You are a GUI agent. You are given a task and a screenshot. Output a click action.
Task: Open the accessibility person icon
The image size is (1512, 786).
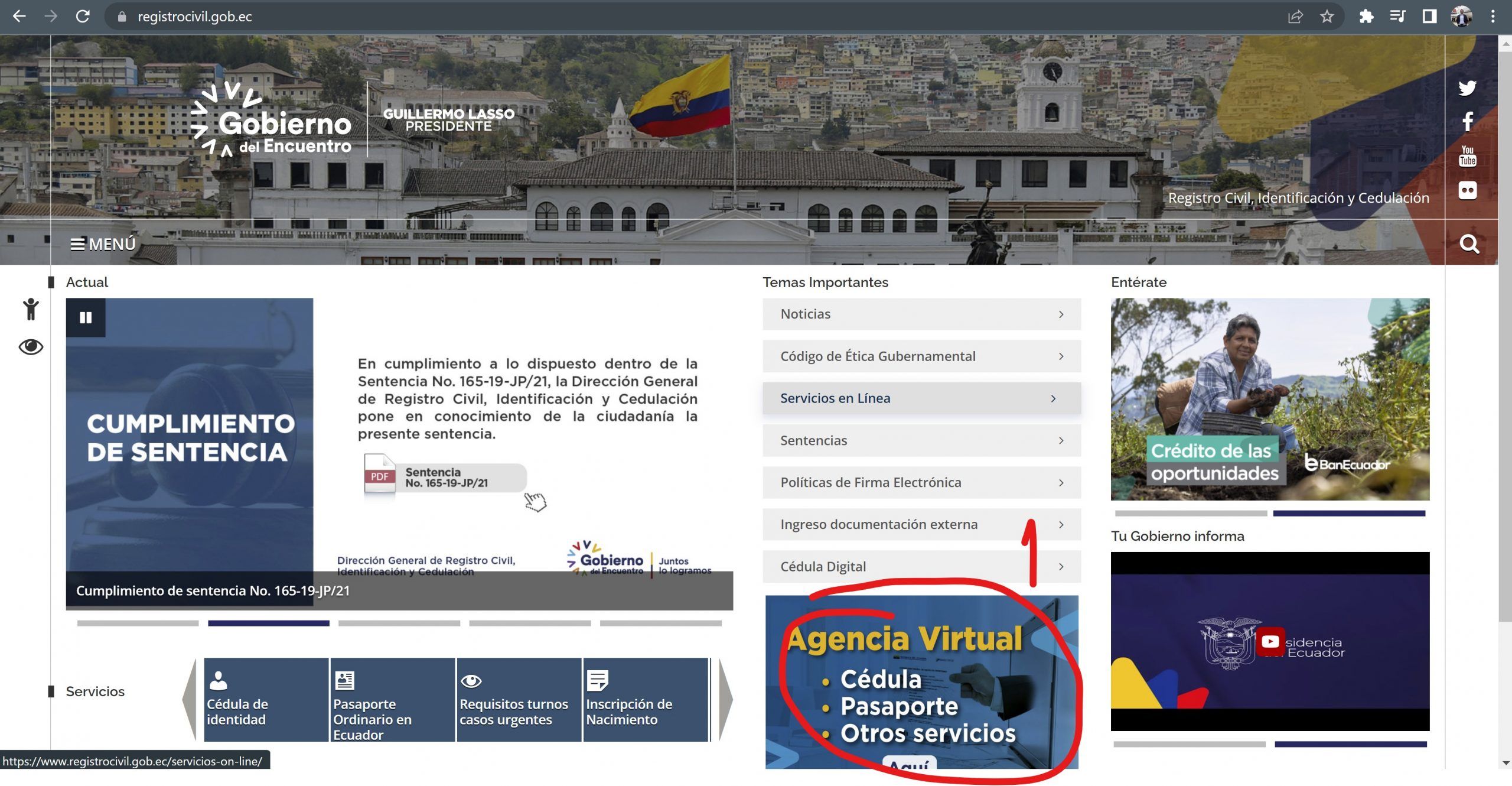31,309
